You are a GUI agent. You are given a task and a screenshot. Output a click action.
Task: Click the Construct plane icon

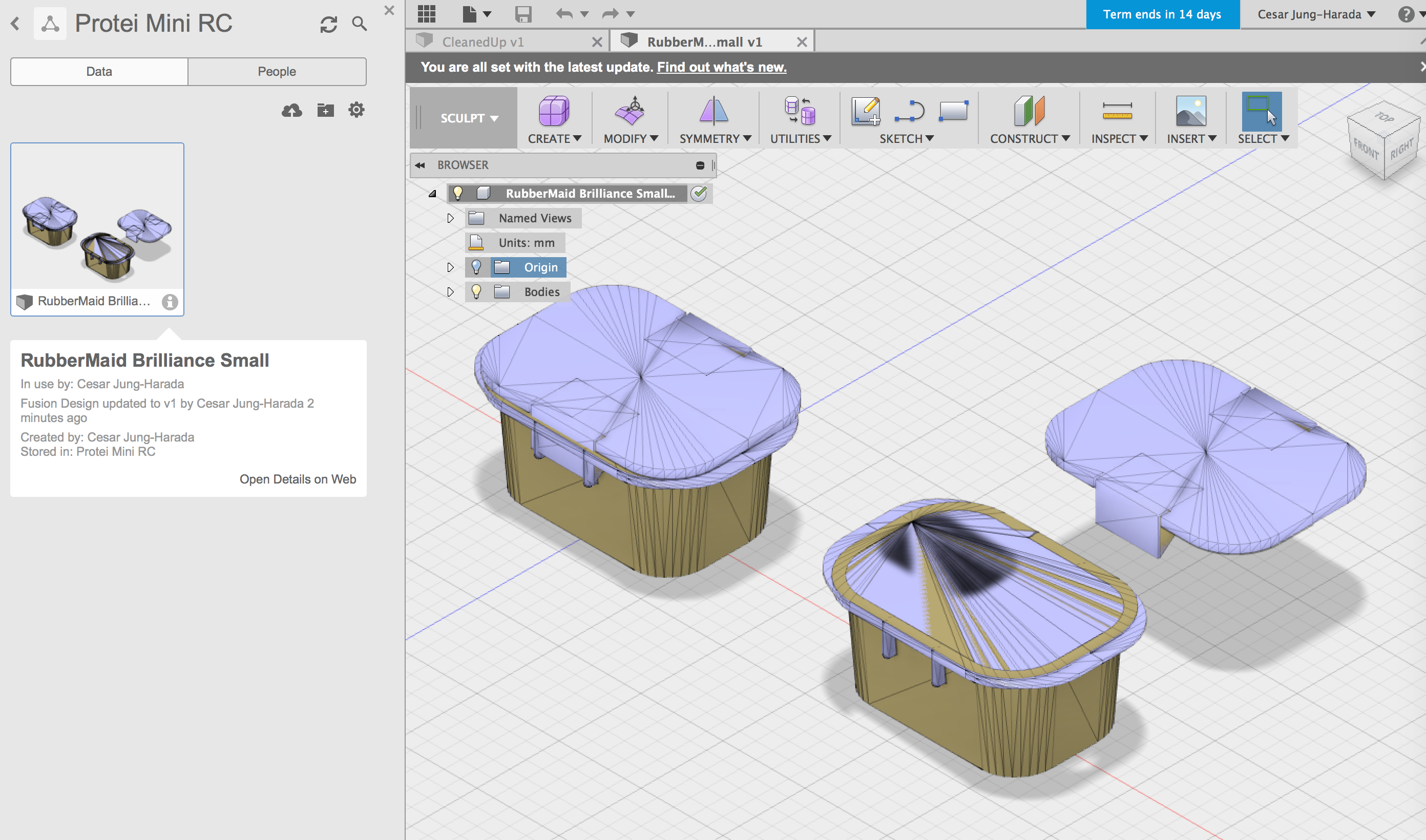(1030, 111)
